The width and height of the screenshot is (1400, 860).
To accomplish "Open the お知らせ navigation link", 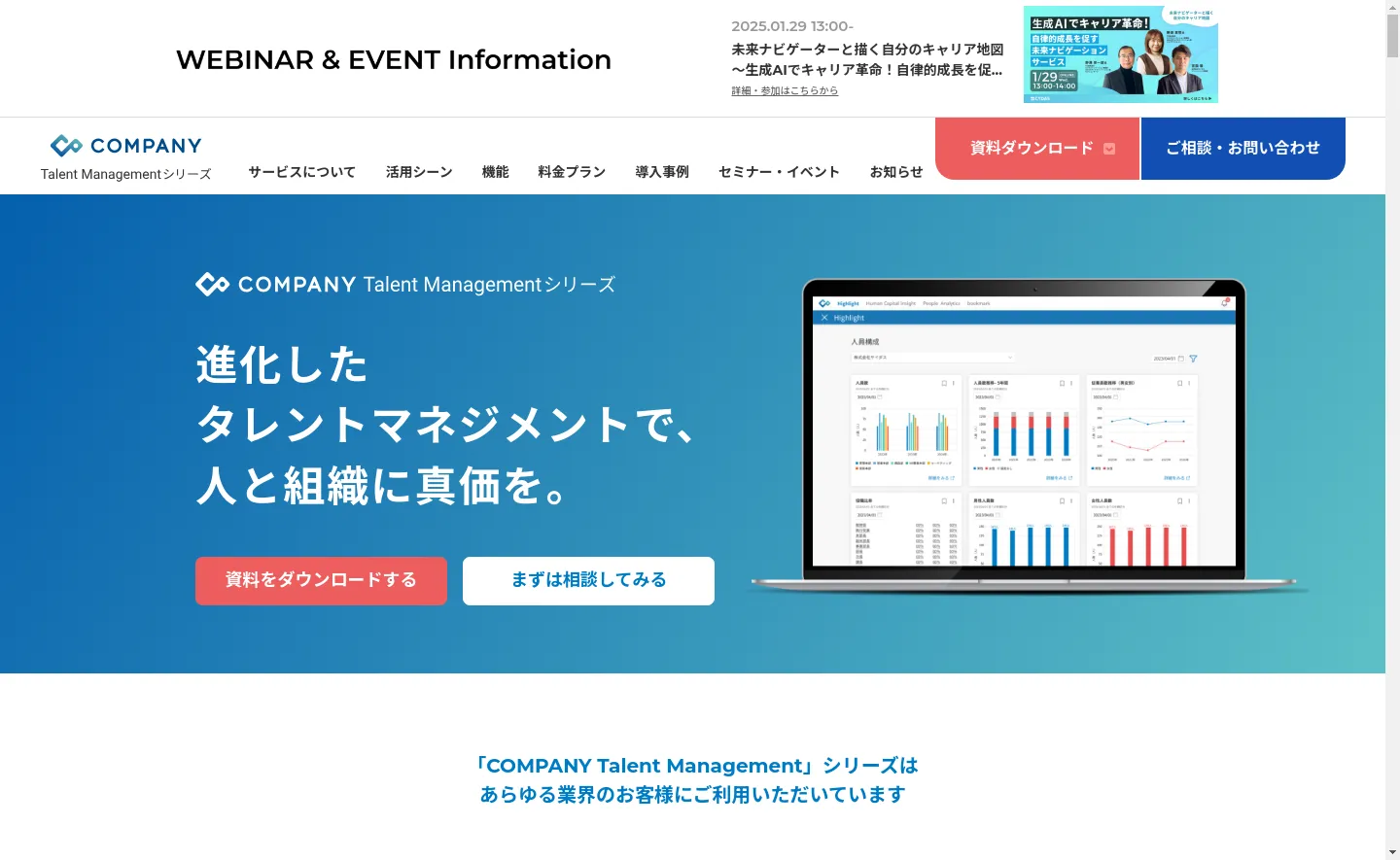I will 896,172.
